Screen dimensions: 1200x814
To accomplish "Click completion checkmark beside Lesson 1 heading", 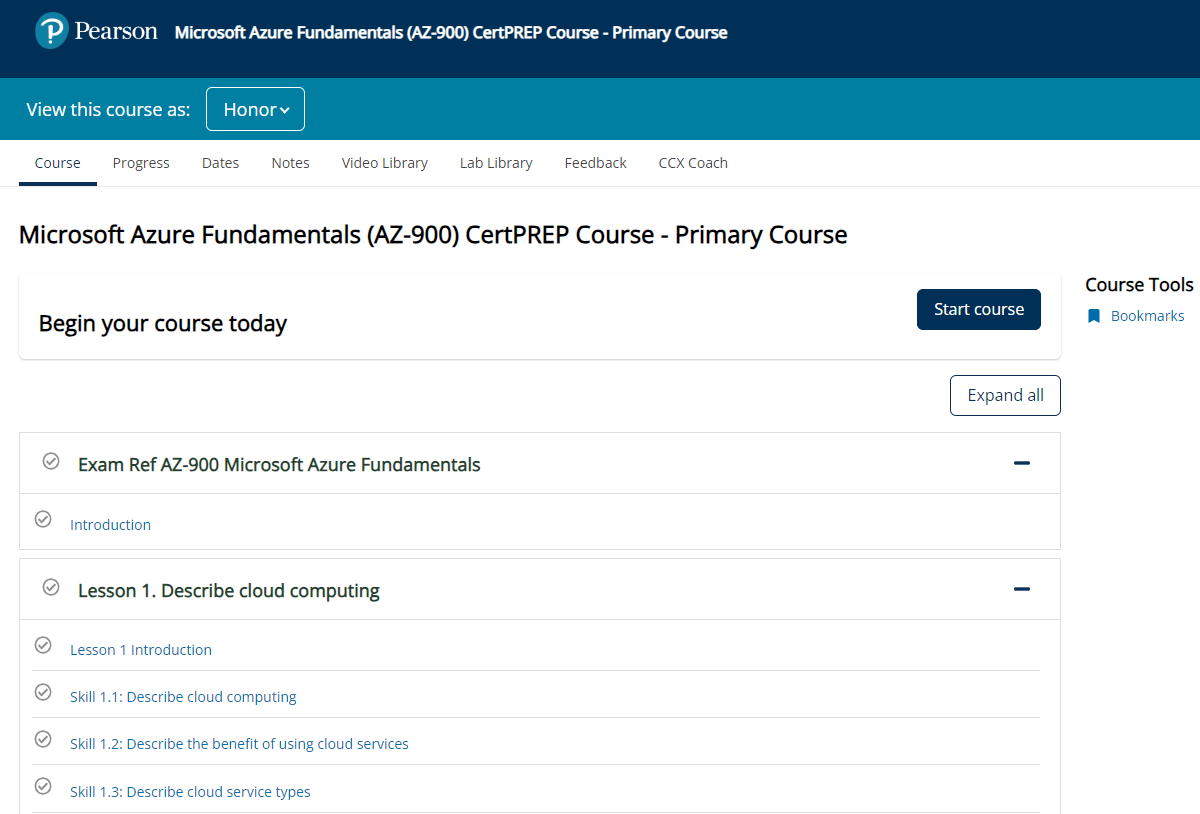I will (x=51, y=587).
